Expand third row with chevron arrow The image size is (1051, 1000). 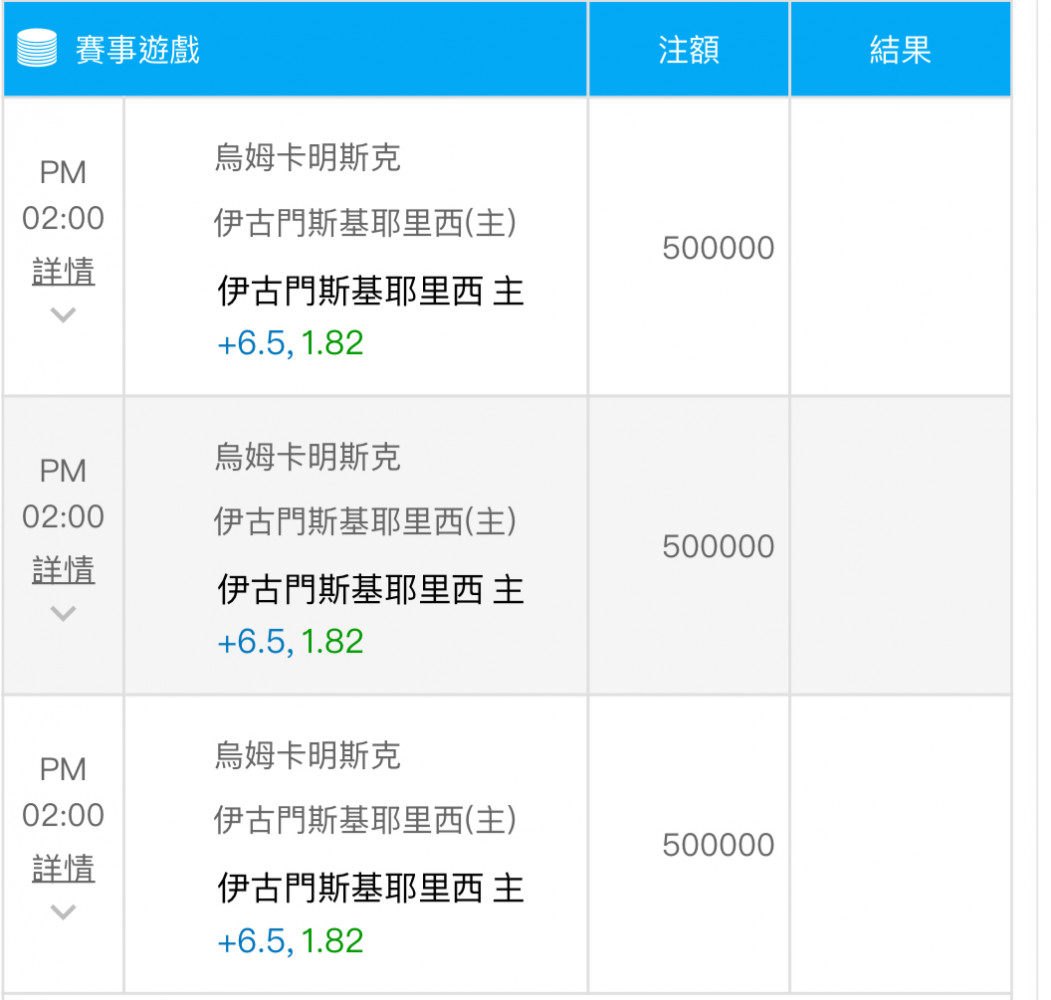(63, 912)
